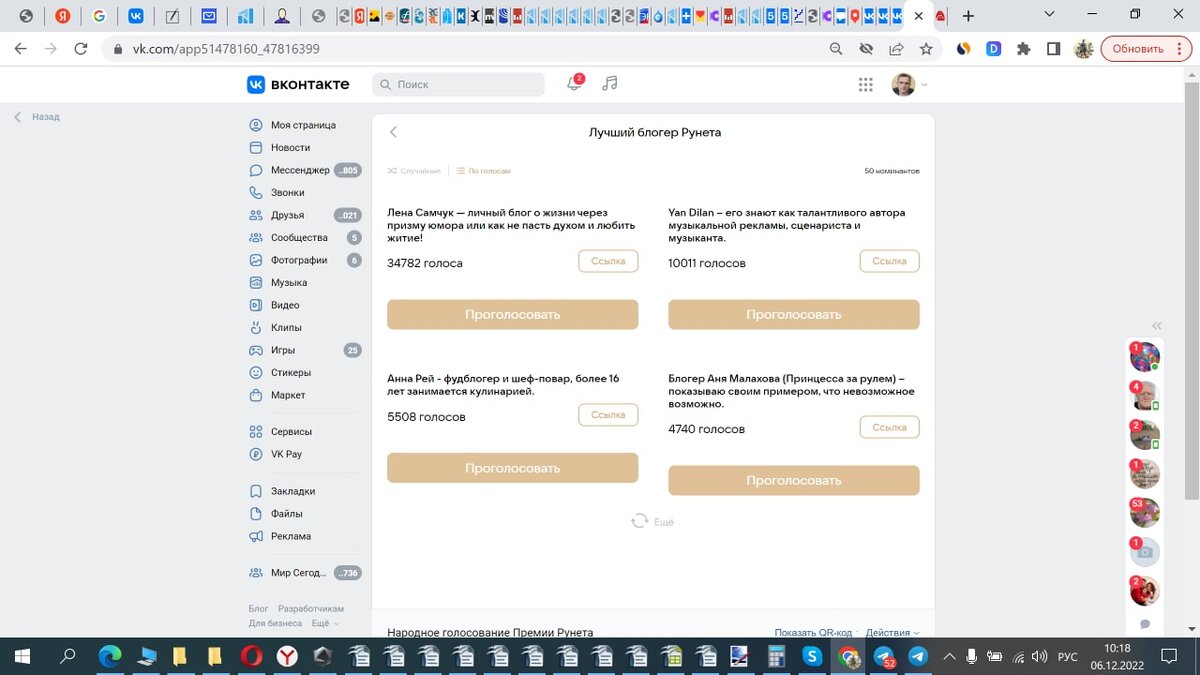1200x675 pixels.
Task: Click the browser share icon
Action: (x=896, y=48)
